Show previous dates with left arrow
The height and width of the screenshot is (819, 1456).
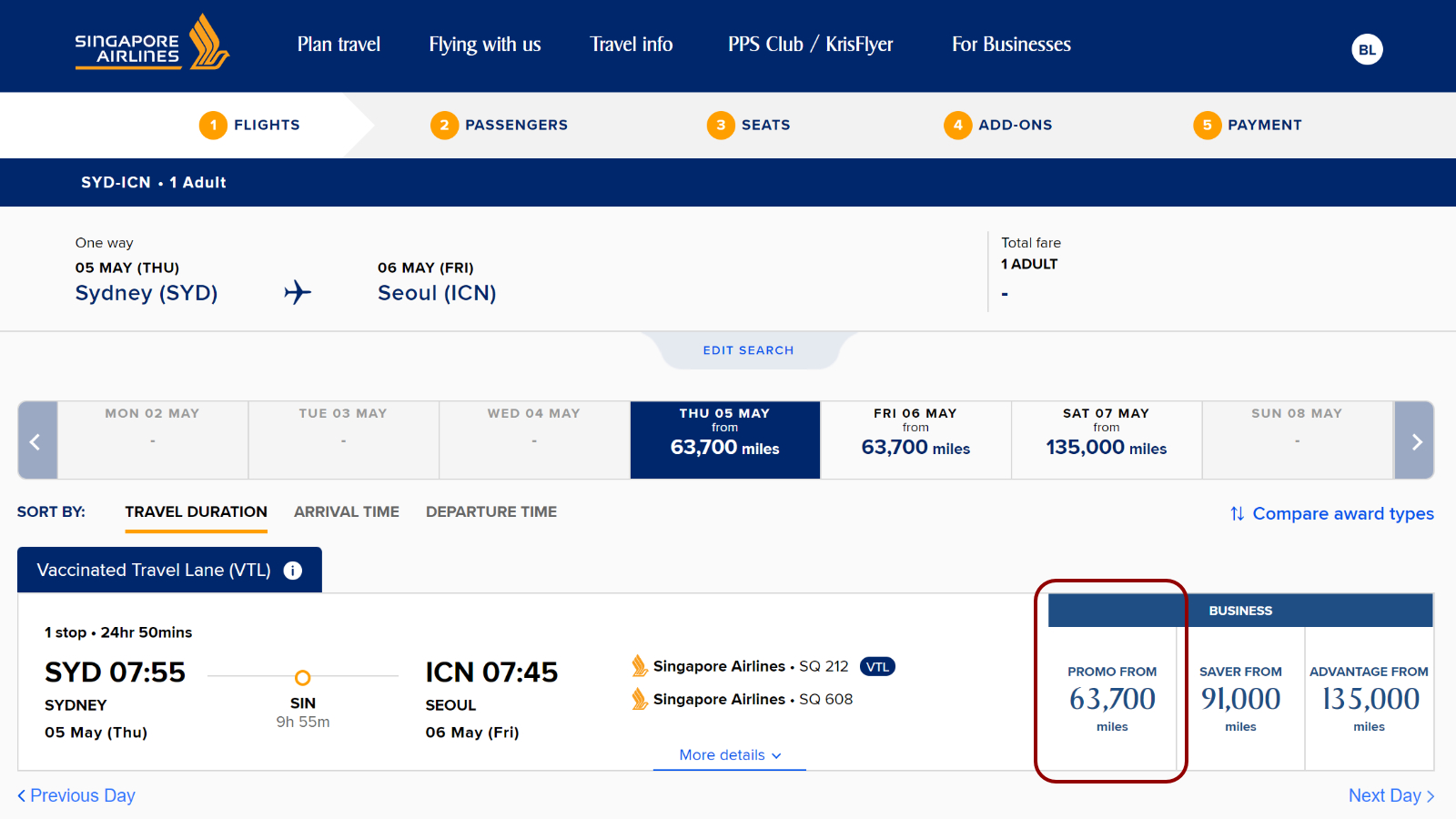click(37, 441)
